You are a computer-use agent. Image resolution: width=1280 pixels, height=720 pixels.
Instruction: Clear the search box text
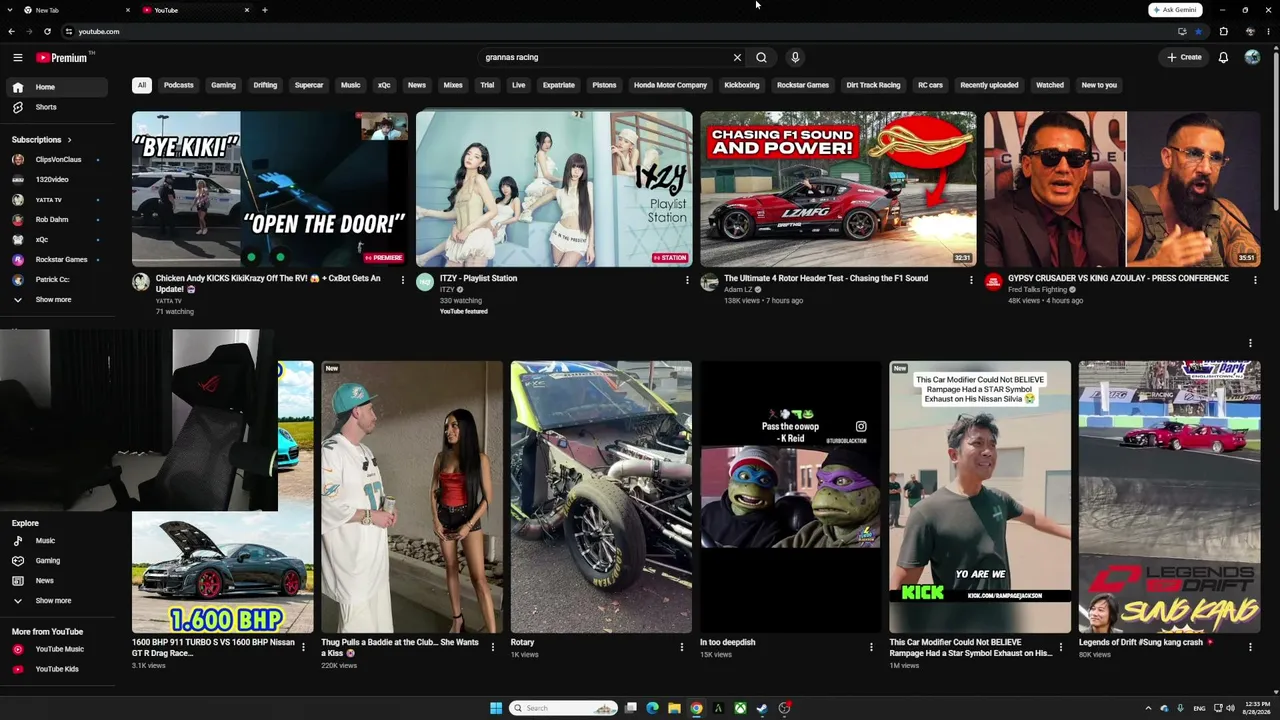(737, 57)
